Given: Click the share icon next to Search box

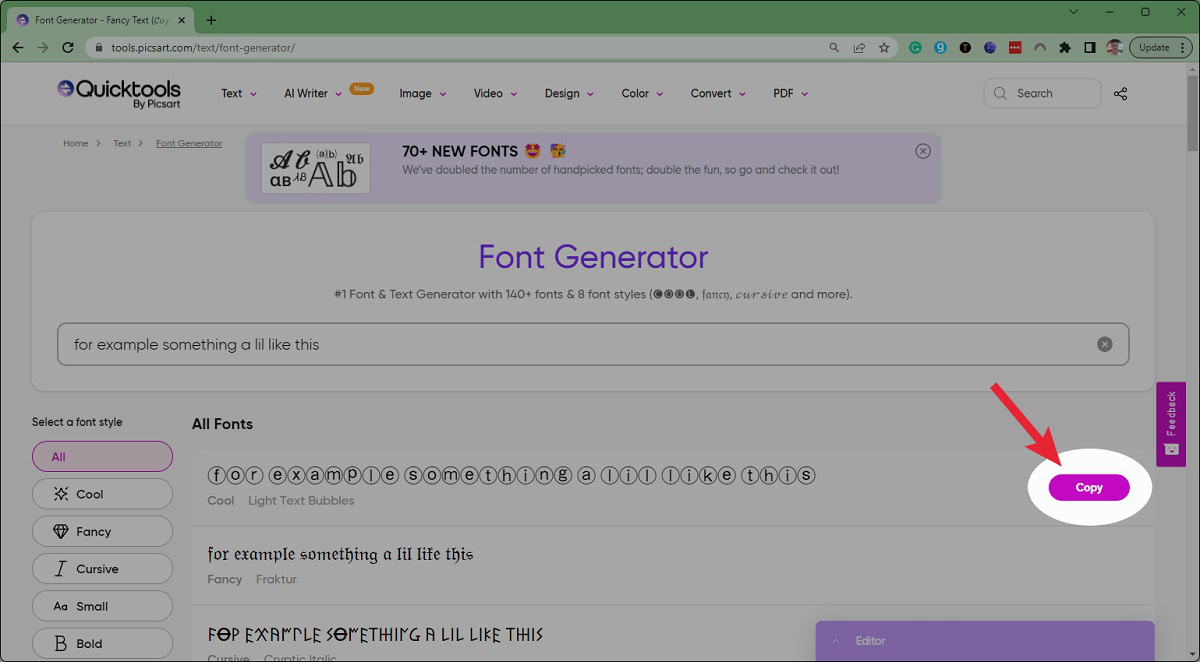Looking at the screenshot, I should click(1120, 93).
